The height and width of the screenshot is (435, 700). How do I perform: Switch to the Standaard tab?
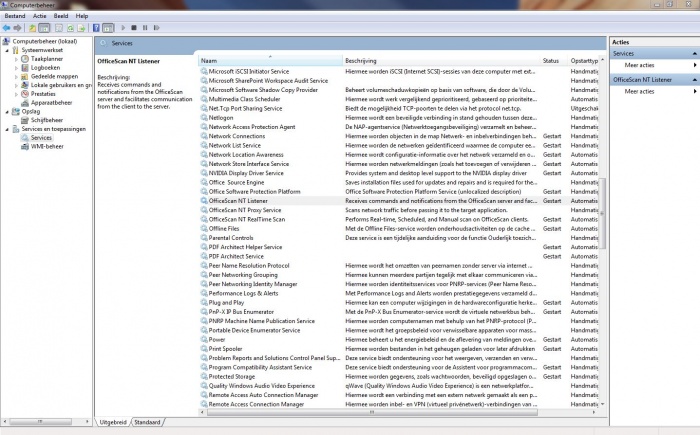[x=147, y=422]
